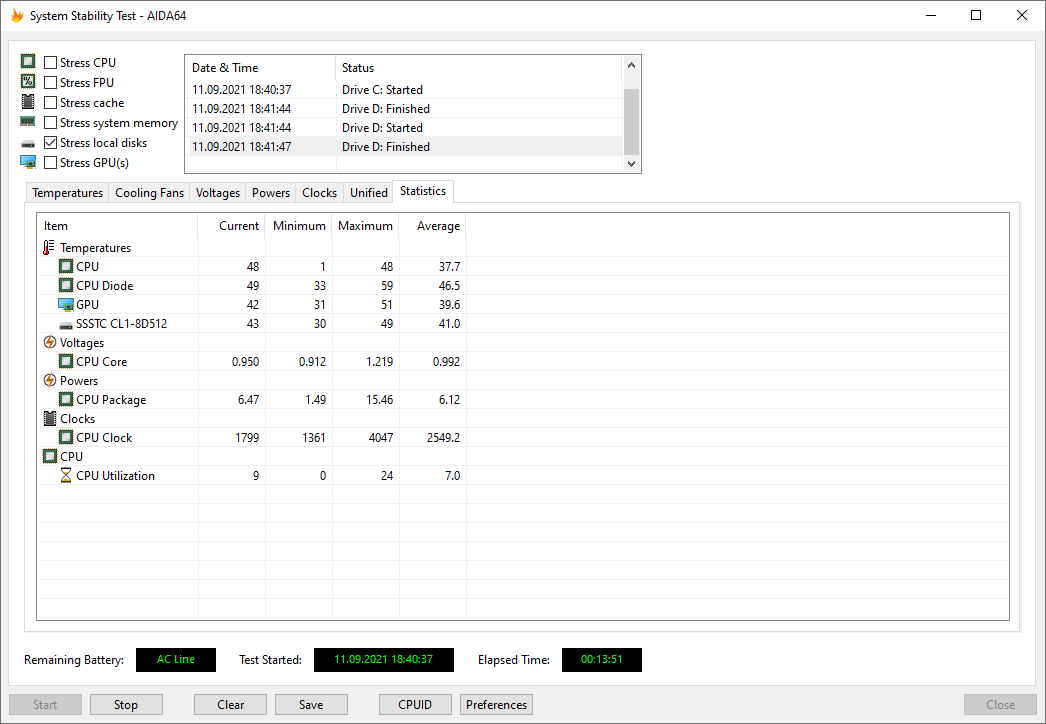Viewport: 1046px width, 724px height.
Task: Enable the Stress FPU checkbox
Action: coord(50,82)
